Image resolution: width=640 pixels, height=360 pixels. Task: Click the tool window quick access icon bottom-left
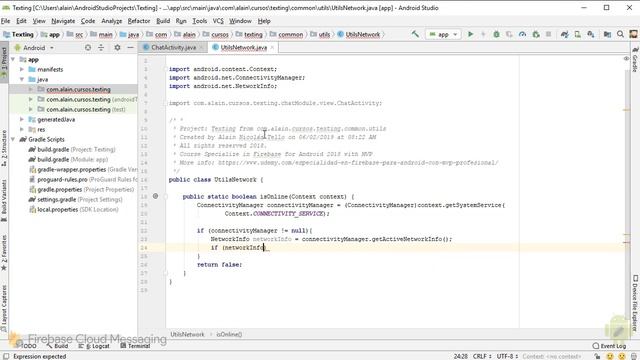coord(6,356)
